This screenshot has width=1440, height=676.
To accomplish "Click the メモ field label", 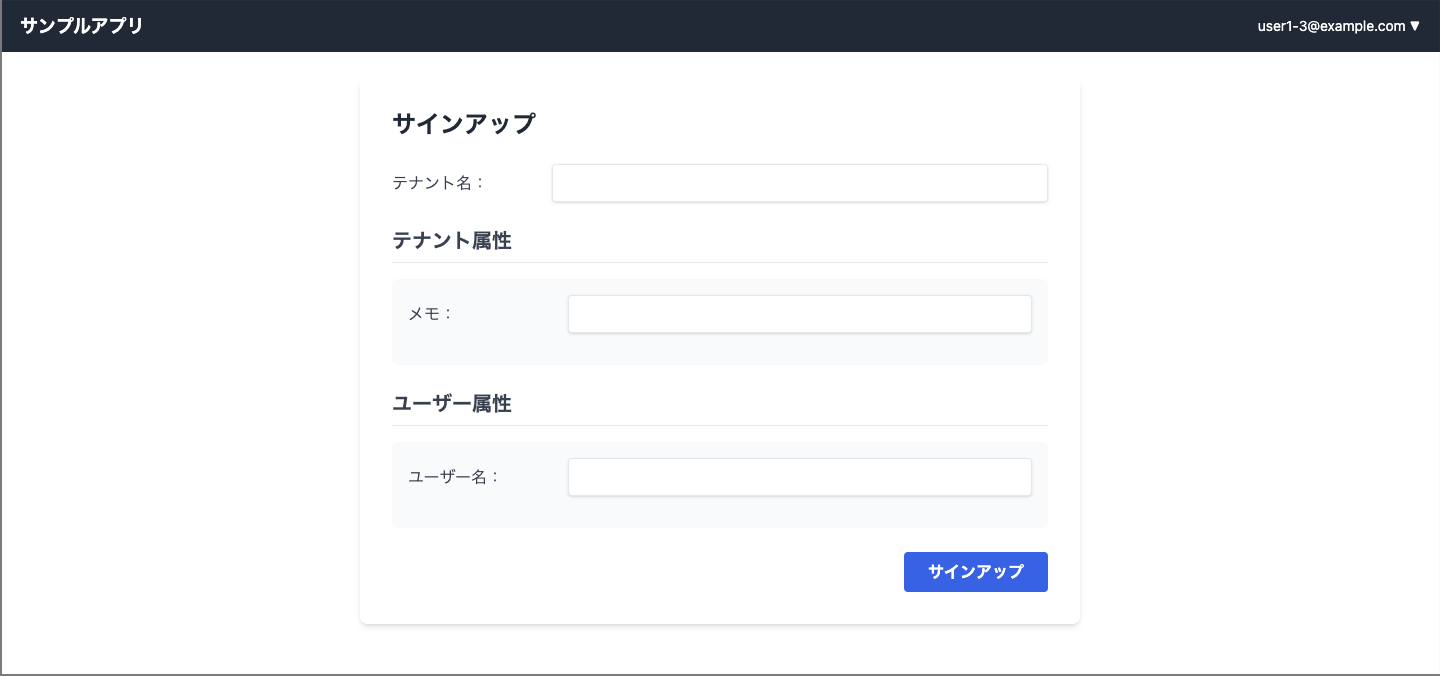I will point(431,314).
